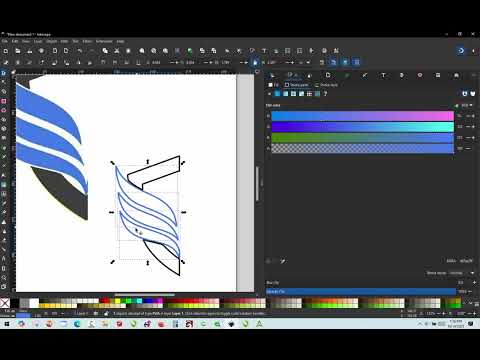Adjust the alpha checkered slider
Screen dimensions: 480x360
[363, 148]
